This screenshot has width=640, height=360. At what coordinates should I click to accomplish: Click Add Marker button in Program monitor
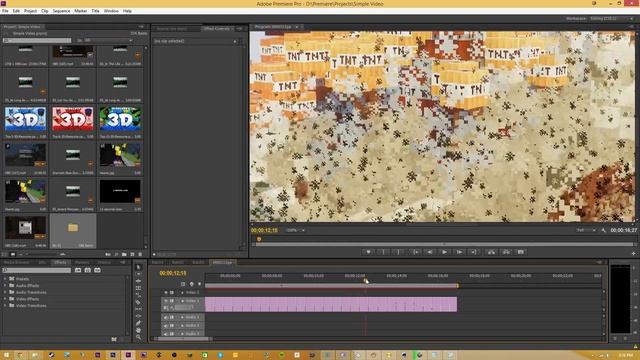(x=368, y=252)
